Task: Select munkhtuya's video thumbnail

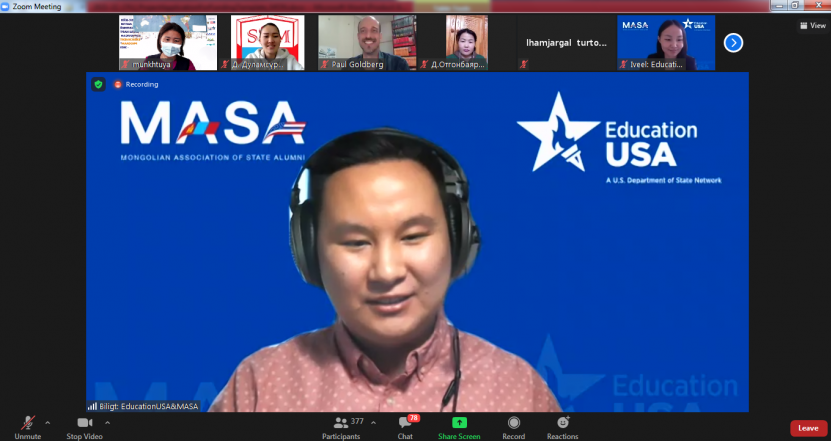Action: click(x=168, y=43)
